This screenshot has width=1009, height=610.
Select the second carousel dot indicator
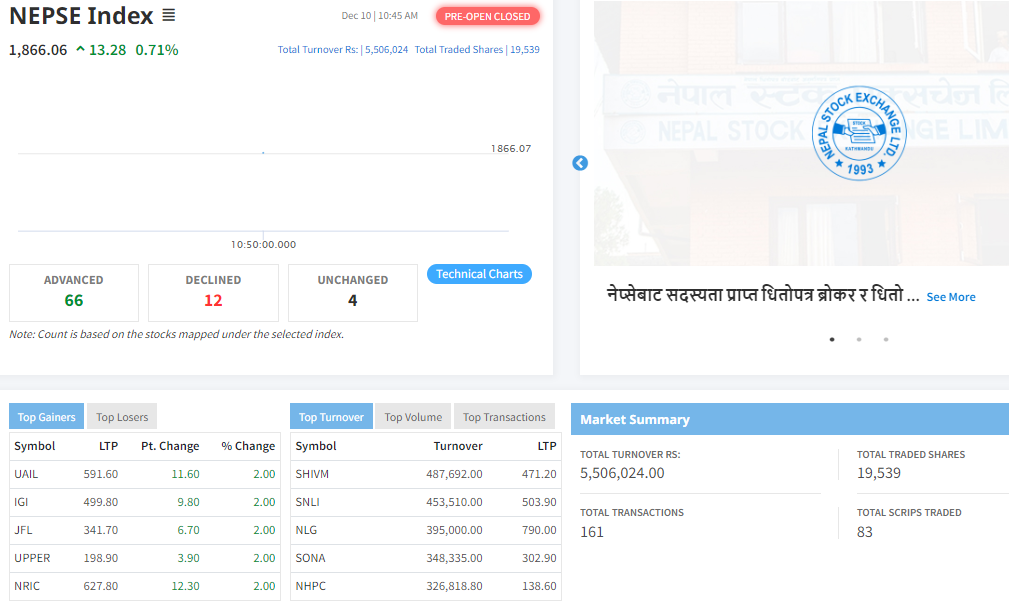[x=859, y=340]
